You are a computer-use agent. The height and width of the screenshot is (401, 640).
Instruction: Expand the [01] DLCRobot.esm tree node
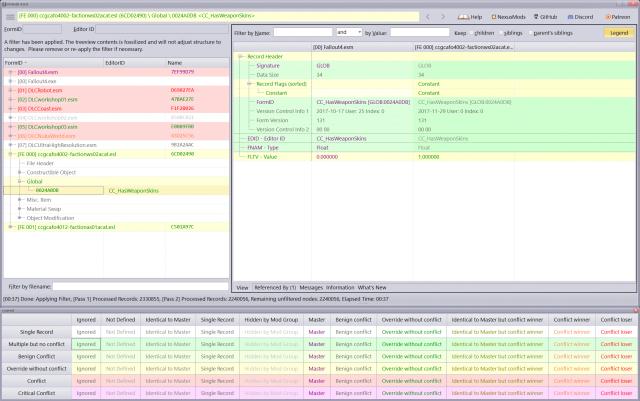point(11,90)
